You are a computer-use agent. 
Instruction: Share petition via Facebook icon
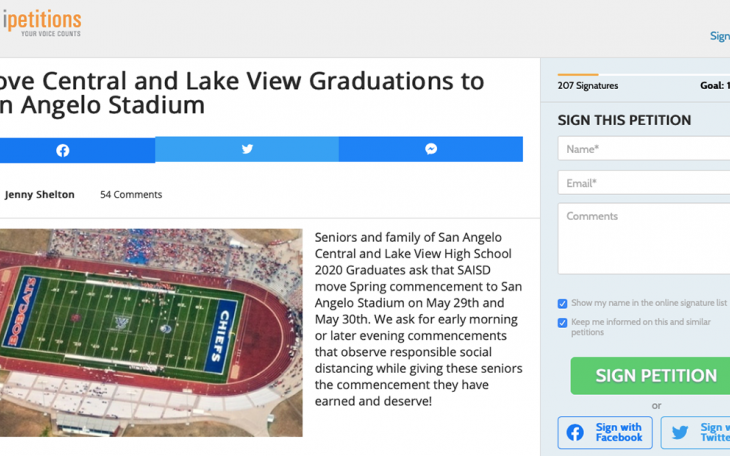click(x=63, y=150)
